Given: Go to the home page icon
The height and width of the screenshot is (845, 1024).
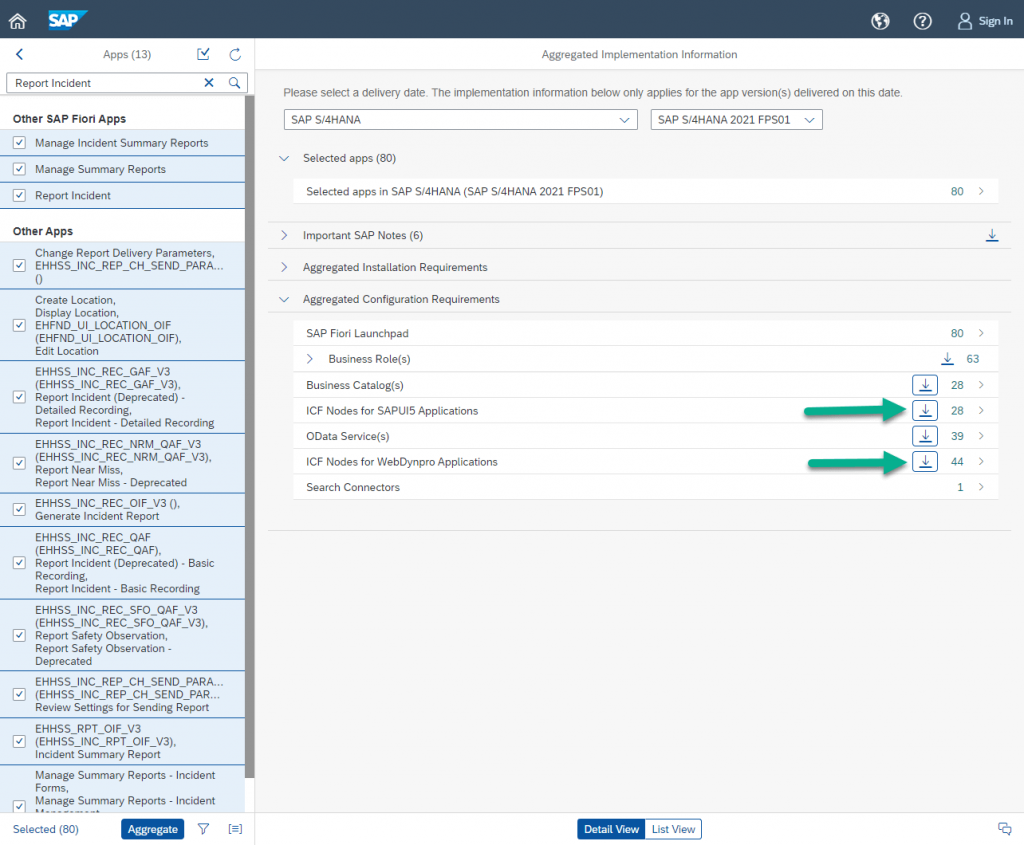Looking at the screenshot, I should 18,21.
